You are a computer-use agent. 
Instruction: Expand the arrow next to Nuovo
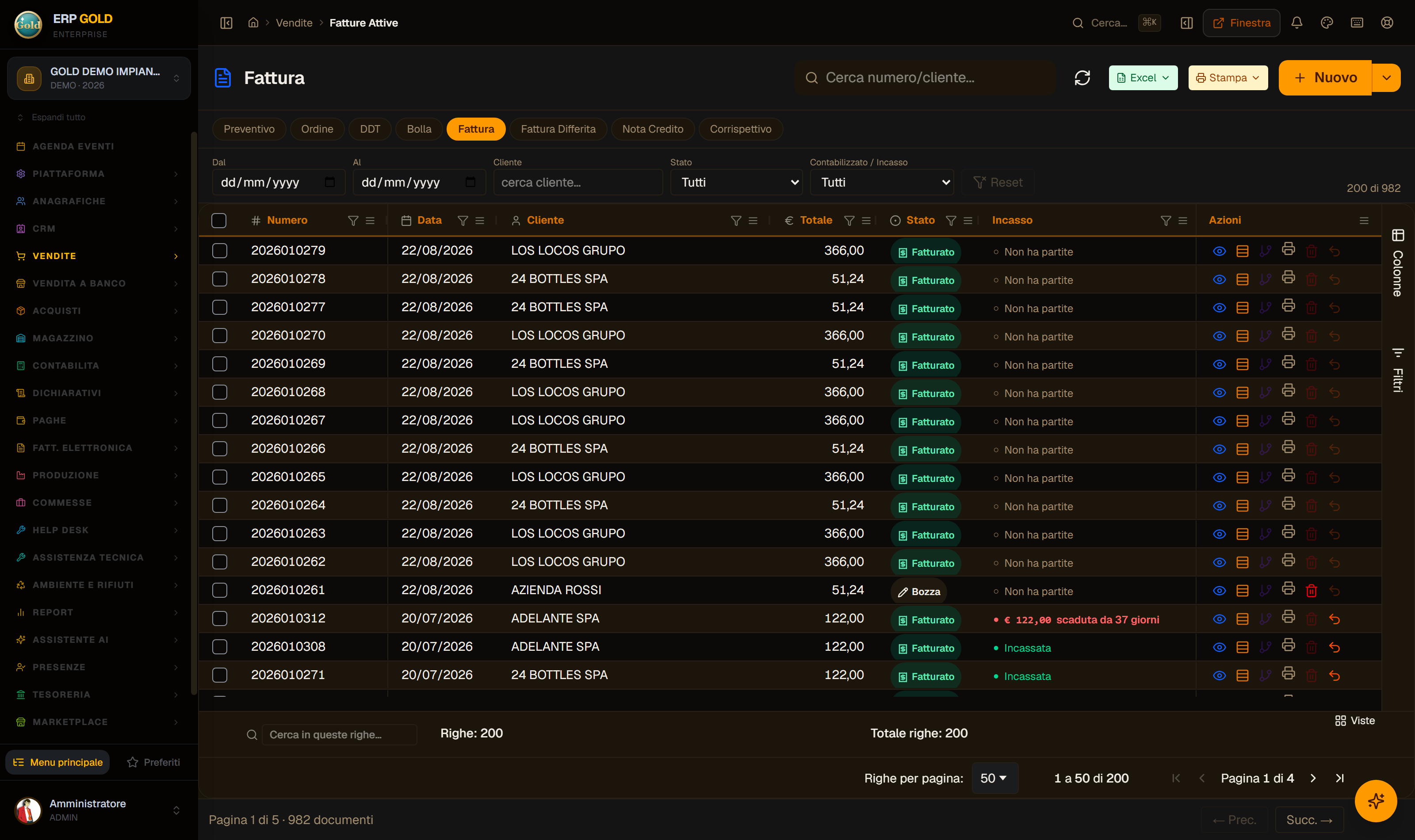click(x=1386, y=77)
